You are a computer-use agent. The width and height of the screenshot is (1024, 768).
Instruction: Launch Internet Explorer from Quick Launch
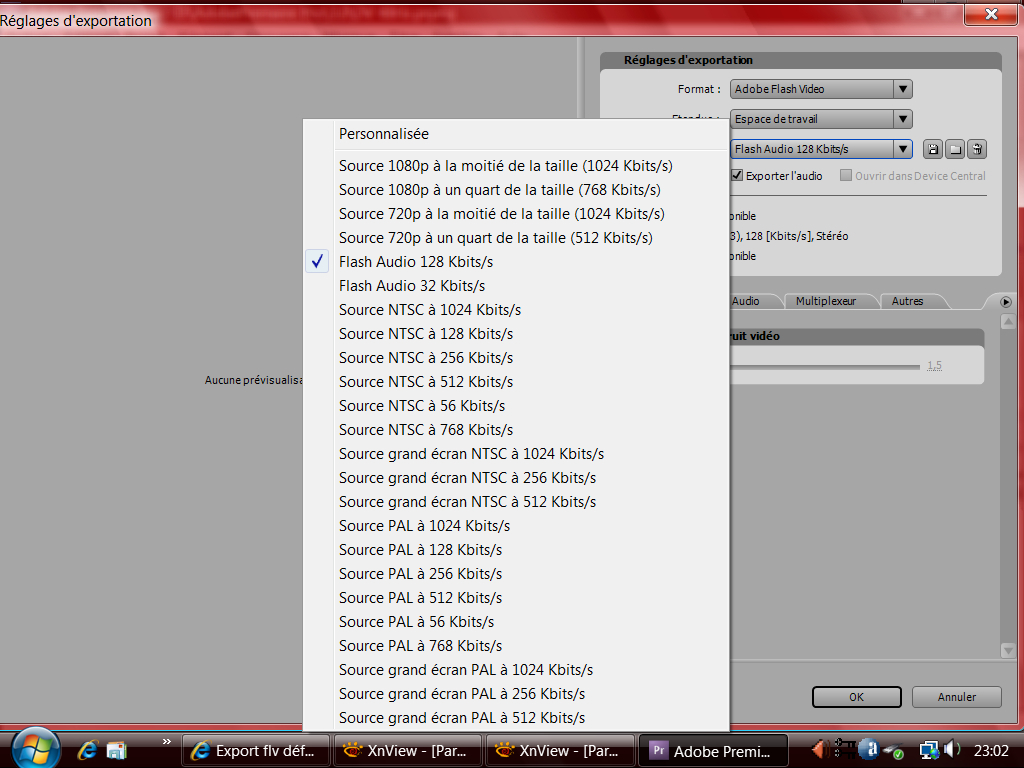[x=87, y=750]
